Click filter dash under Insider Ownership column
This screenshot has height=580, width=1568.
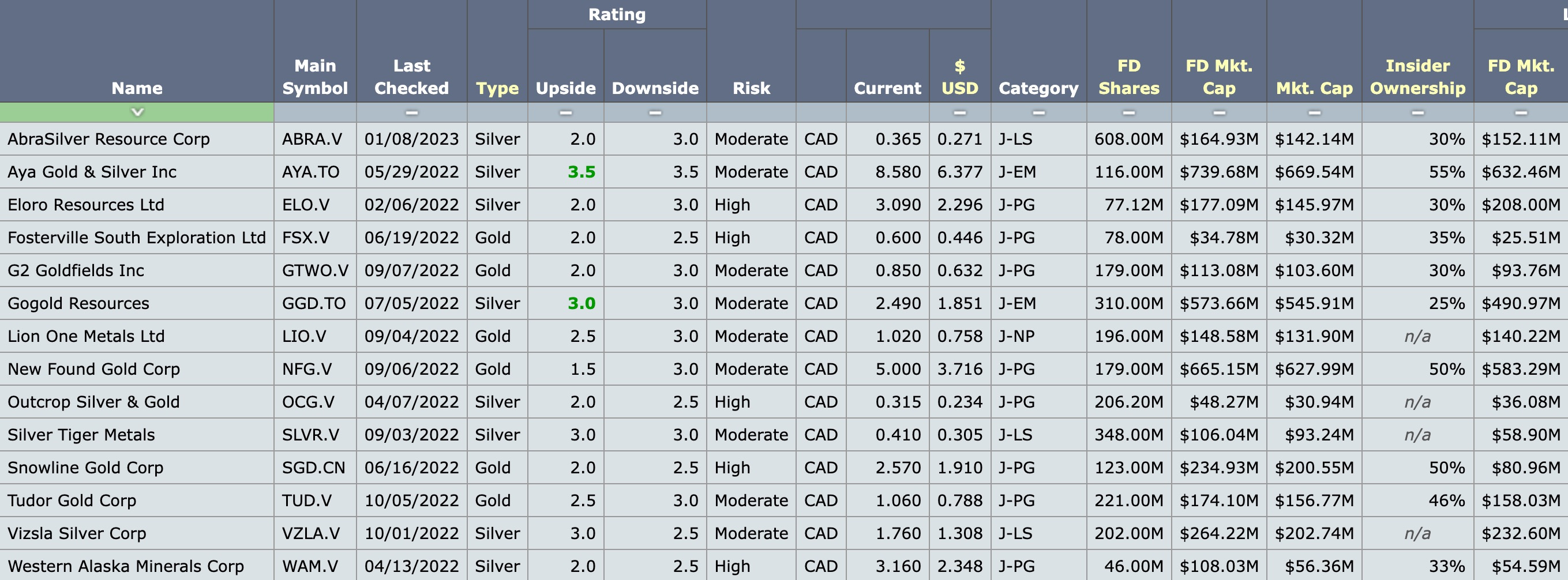coord(1417,112)
